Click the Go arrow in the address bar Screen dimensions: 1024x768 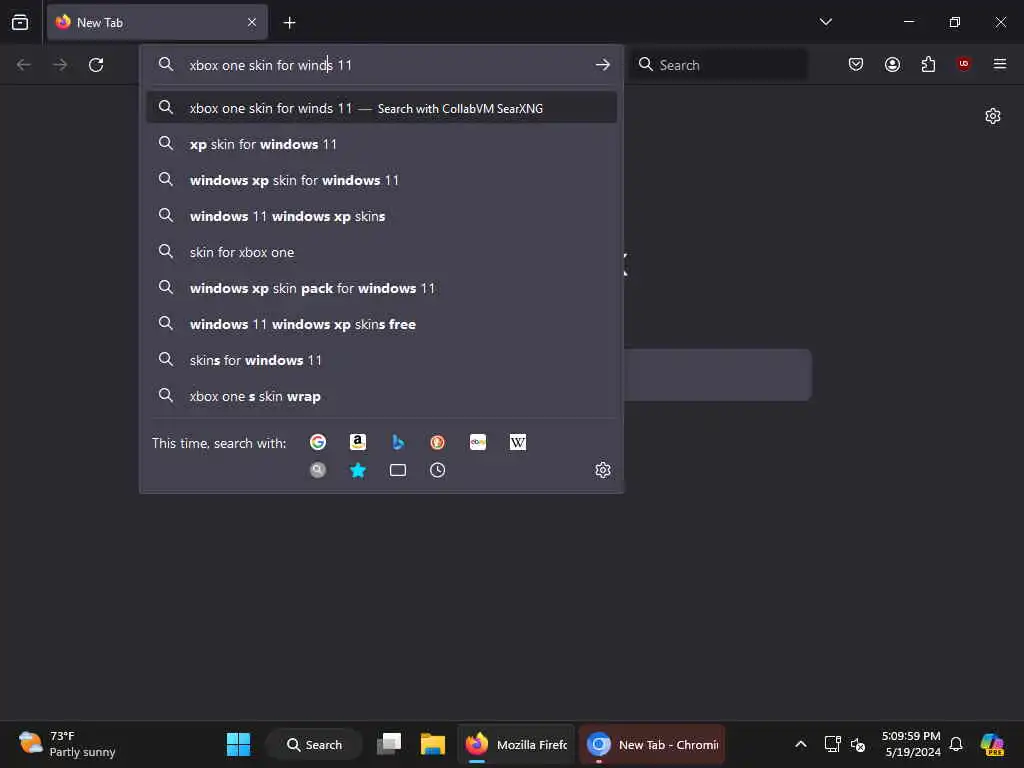[x=603, y=65]
